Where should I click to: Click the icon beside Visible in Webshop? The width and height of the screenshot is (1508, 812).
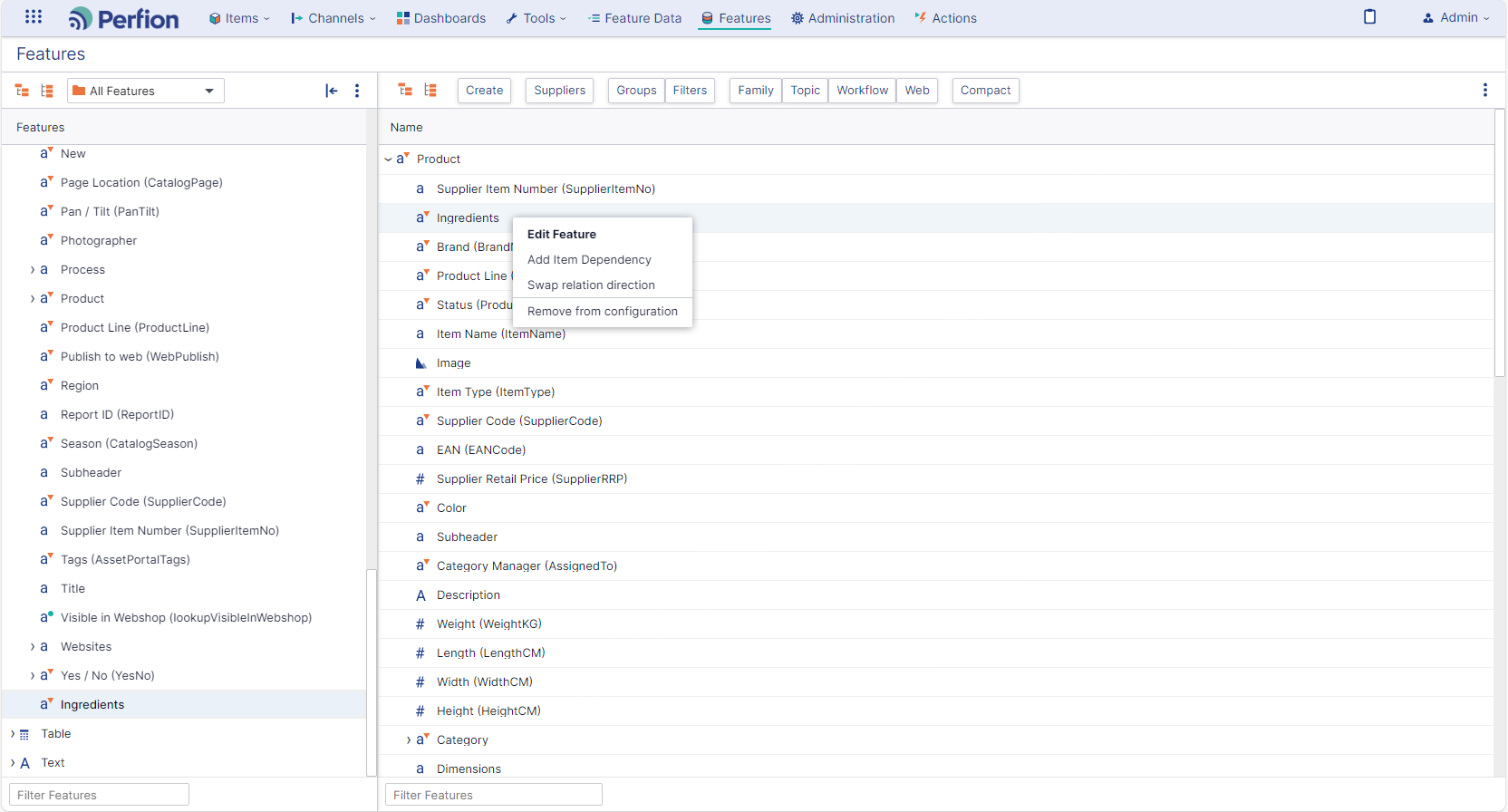point(46,617)
